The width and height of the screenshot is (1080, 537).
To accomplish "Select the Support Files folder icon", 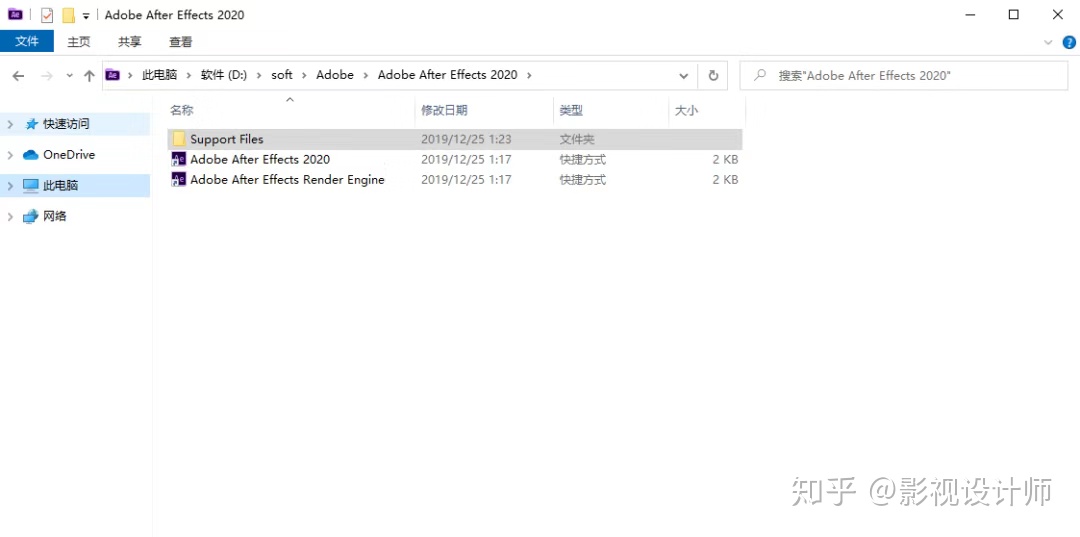I will [x=179, y=139].
